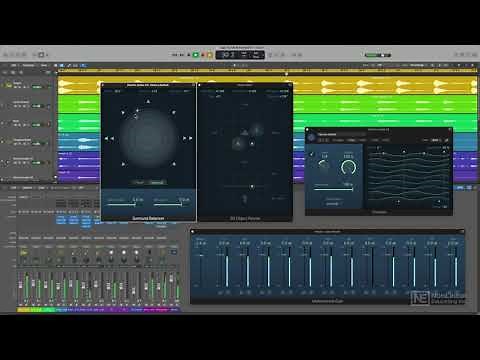Click the playhead marker on the ruler
Viewport: 480px width, 360px height.
[286, 73]
